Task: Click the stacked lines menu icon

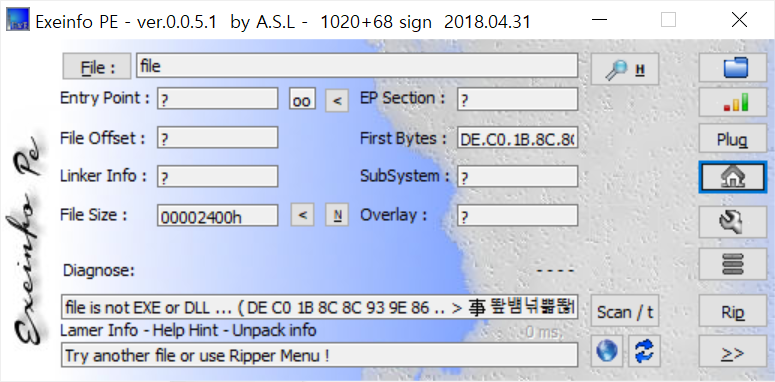Action: point(732,264)
